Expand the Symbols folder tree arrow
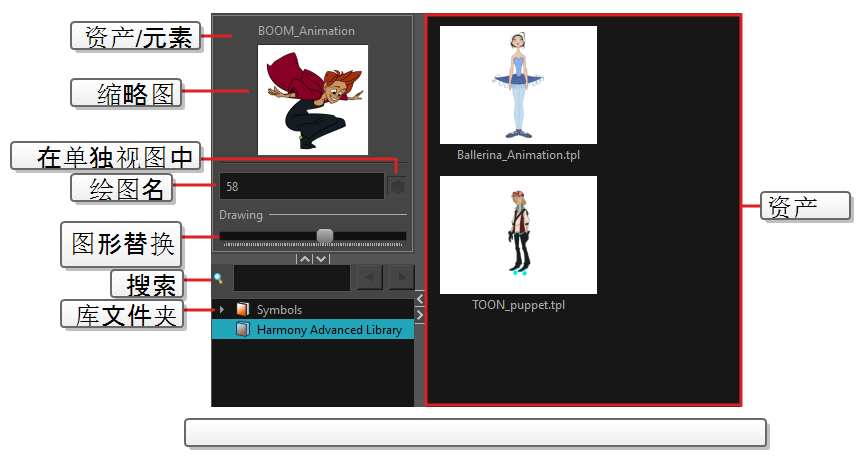This screenshot has width=866, height=462. [x=222, y=310]
